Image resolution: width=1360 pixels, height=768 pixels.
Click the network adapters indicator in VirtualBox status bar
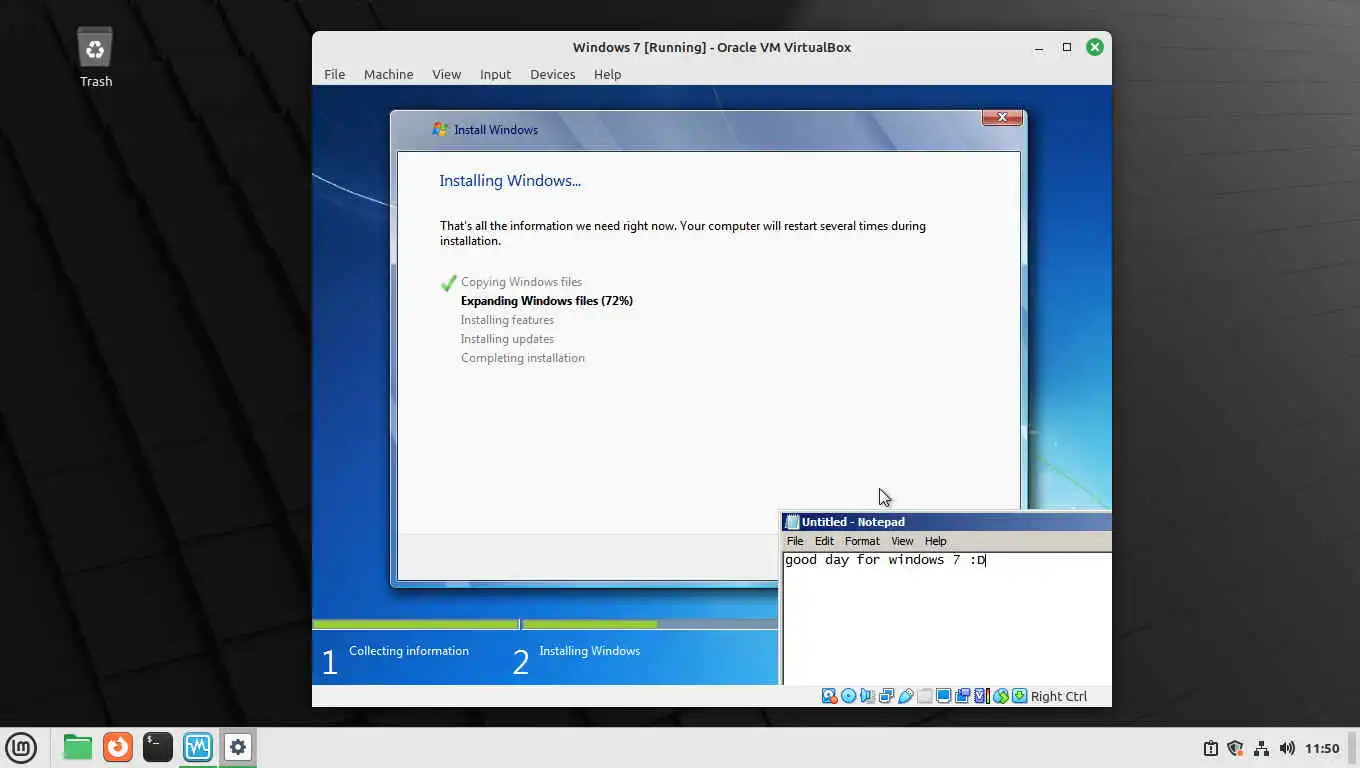pyautogui.click(x=886, y=696)
